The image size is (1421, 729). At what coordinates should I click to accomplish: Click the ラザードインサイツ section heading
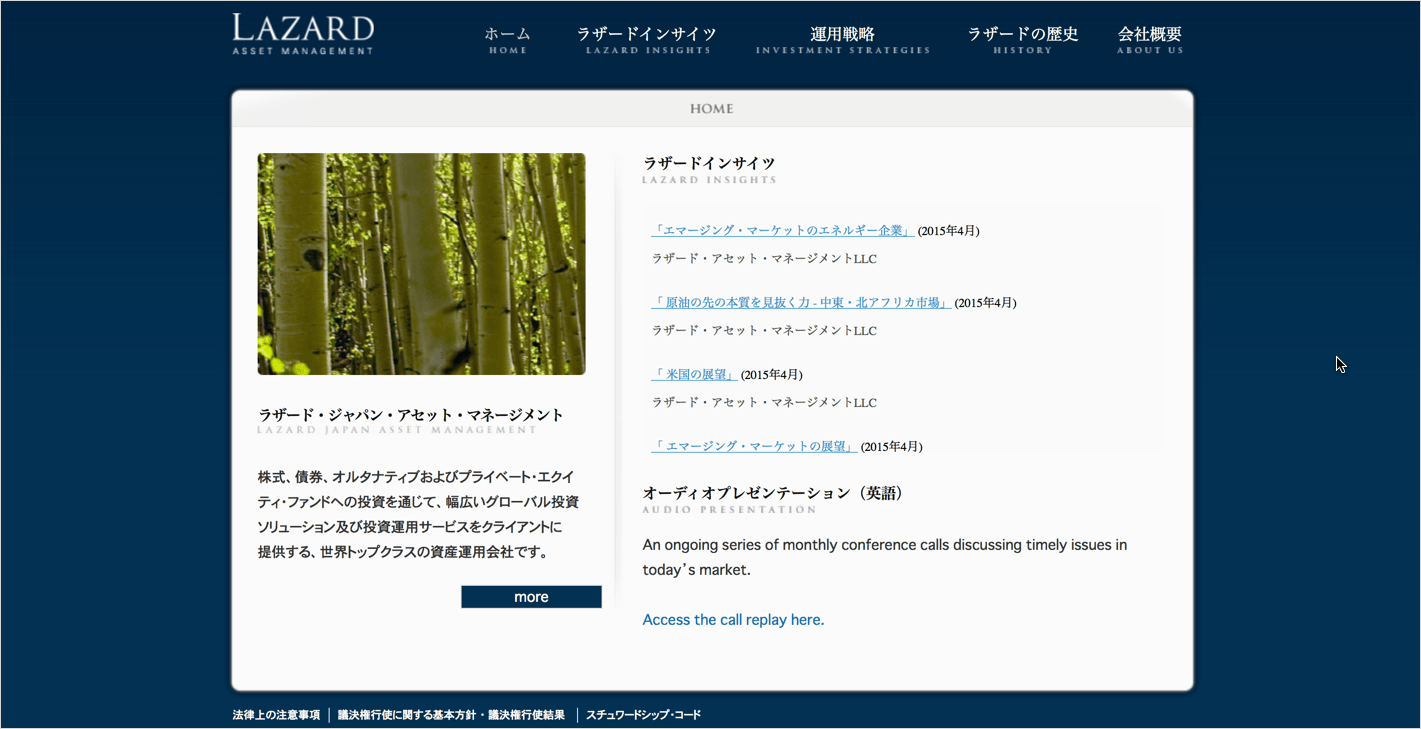710,164
